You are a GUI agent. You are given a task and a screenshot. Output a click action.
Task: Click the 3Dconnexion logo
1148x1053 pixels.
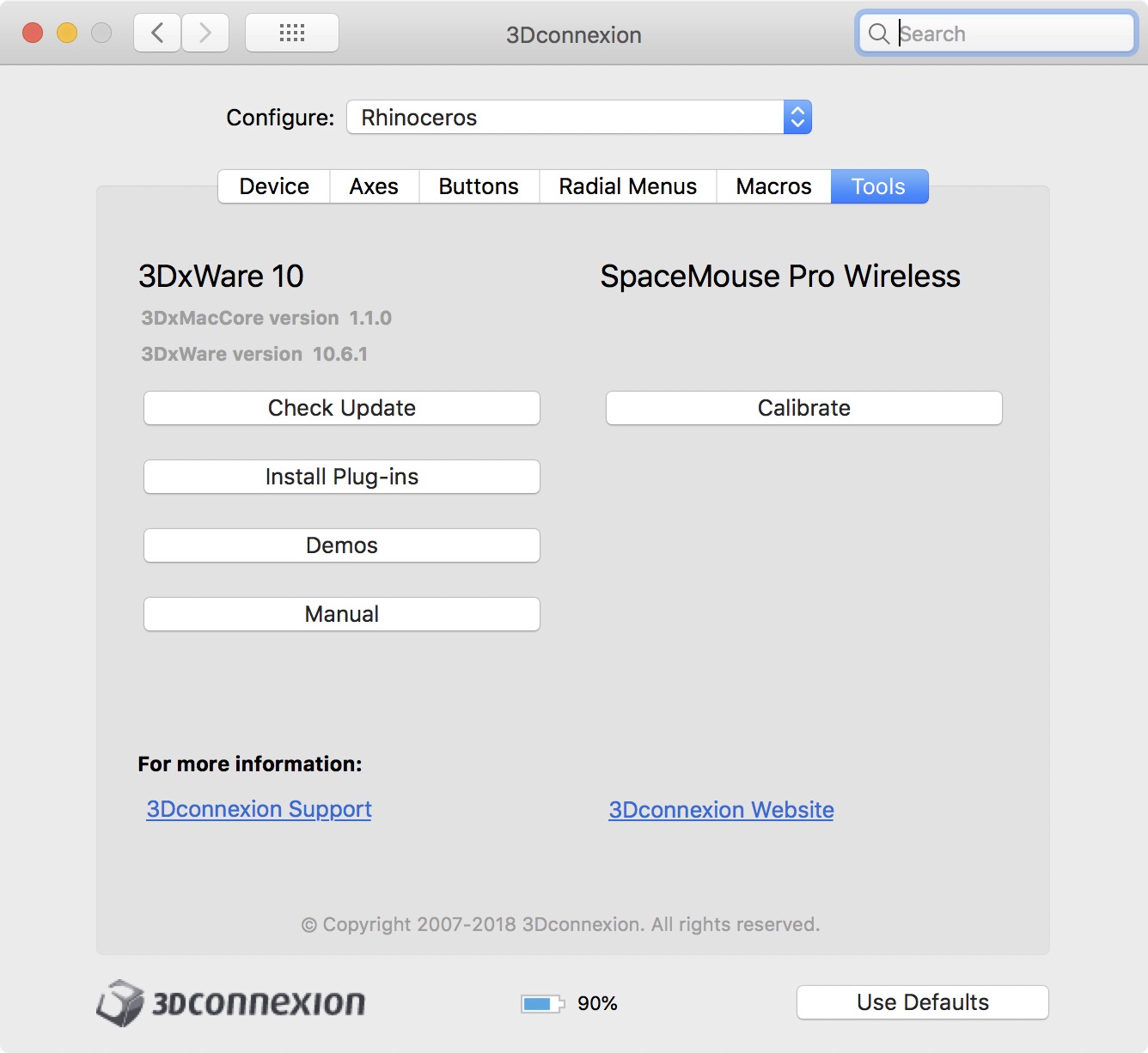[230, 1002]
